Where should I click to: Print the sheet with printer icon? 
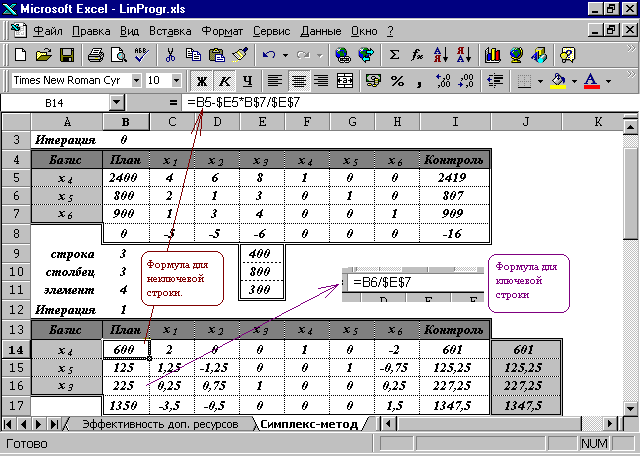point(96,55)
